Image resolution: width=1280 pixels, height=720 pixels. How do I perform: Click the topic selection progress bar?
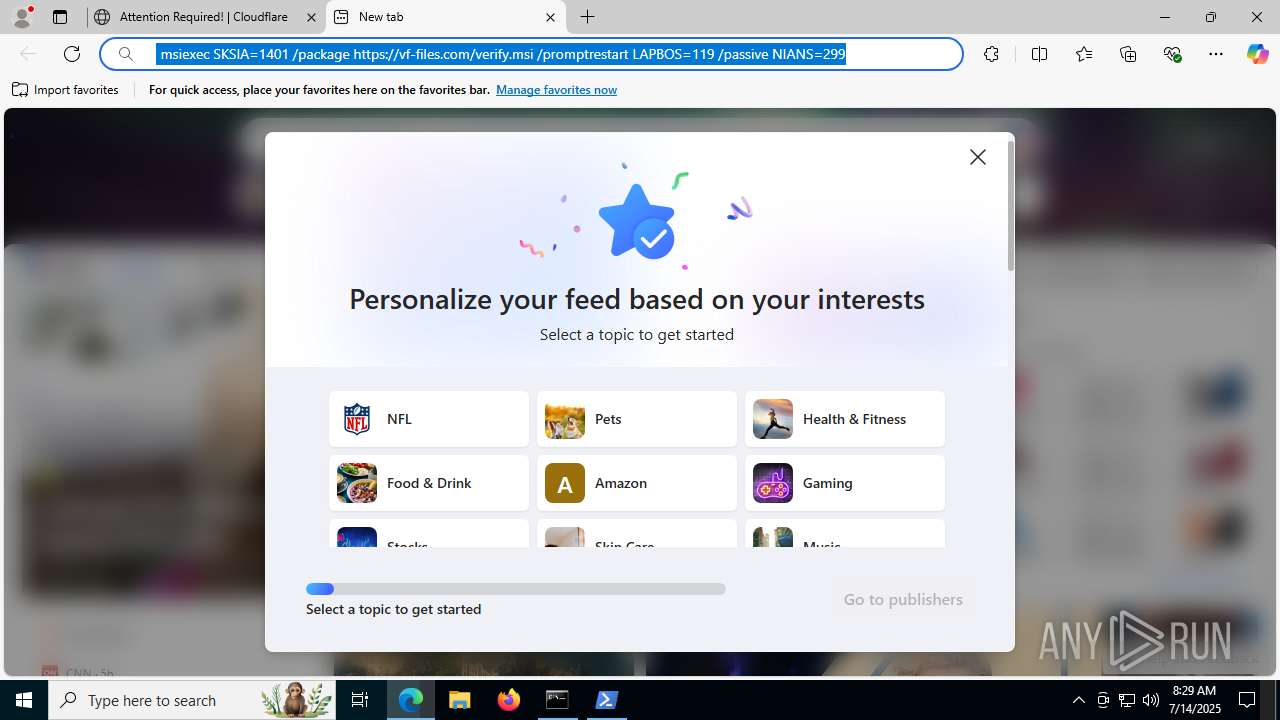click(516, 589)
